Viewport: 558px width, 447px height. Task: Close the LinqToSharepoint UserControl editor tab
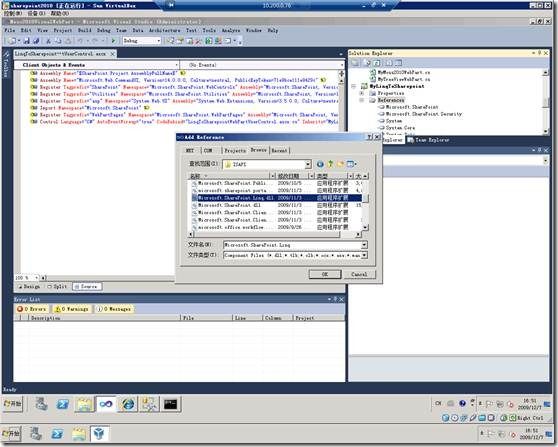112,54
